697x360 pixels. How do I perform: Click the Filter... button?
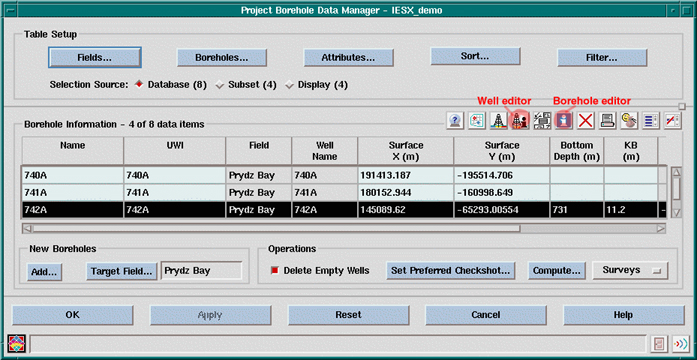[x=602, y=57]
